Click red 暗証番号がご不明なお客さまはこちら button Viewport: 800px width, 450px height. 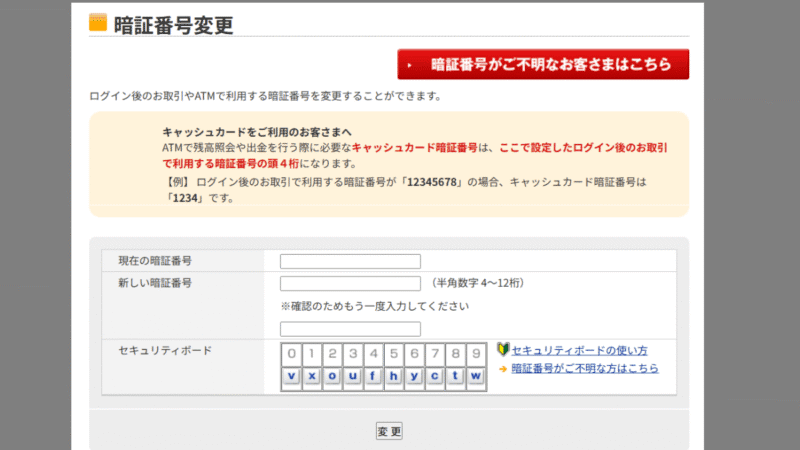(x=543, y=65)
